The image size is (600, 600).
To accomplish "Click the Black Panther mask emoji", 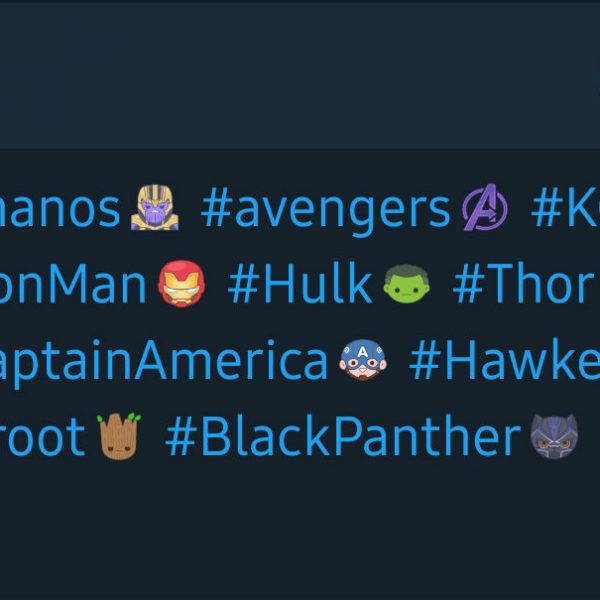I will (x=553, y=437).
